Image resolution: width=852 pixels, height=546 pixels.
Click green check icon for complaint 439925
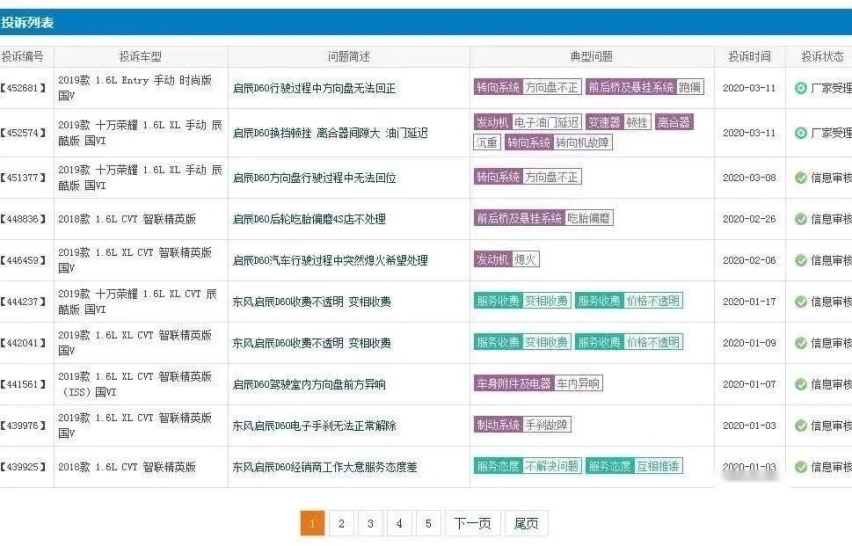point(800,467)
